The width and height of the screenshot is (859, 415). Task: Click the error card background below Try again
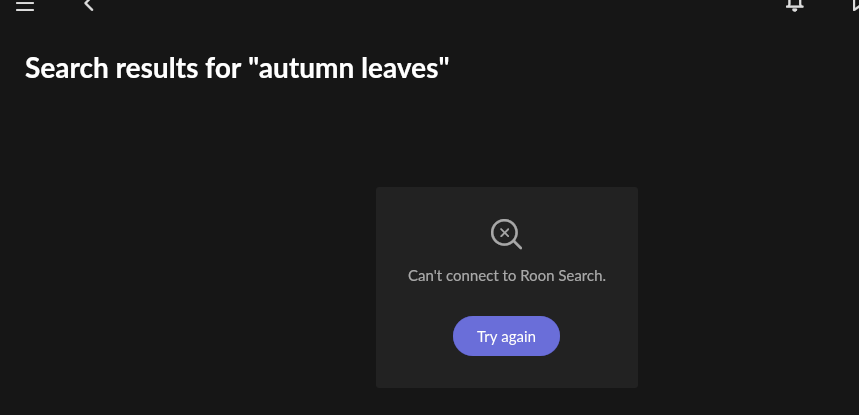pyautogui.click(x=506, y=372)
